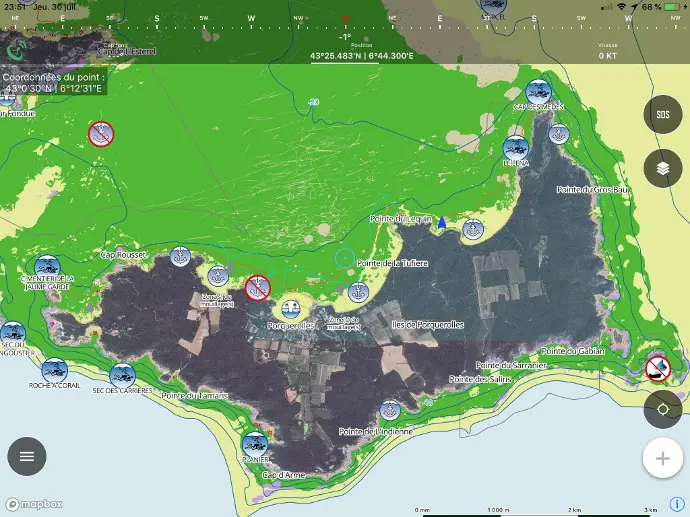Select the no-anchoring zone marker near Tour Fondue
Screen dimensions: 690x517
(101, 134)
